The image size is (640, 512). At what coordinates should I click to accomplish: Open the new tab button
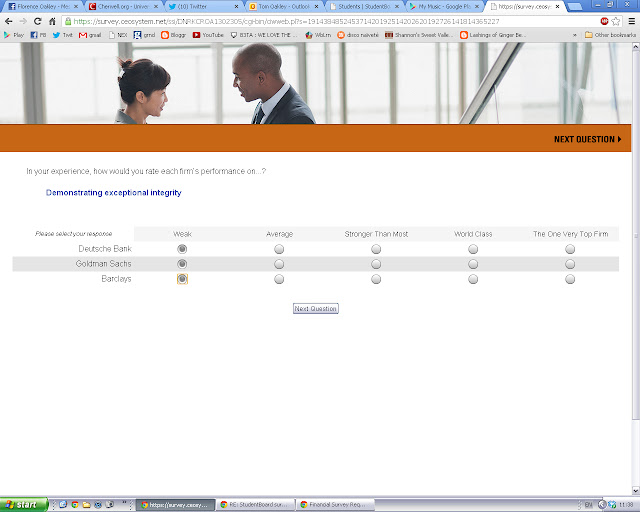point(575,7)
